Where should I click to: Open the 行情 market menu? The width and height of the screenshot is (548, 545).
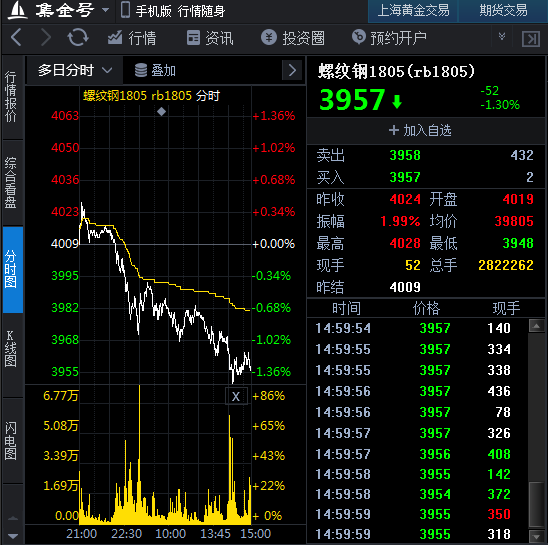coord(132,38)
